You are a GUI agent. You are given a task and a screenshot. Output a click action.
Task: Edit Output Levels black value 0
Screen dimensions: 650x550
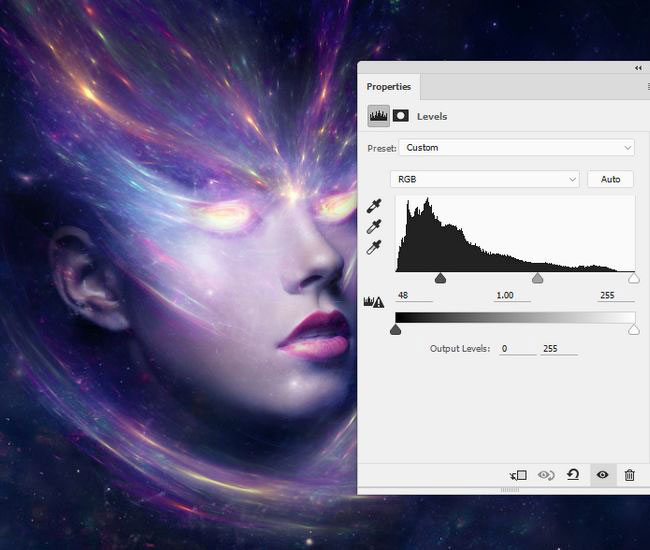[518, 349]
